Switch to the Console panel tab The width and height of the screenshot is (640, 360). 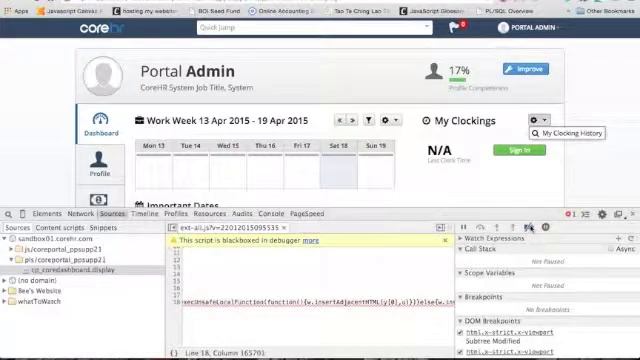point(271,214)
